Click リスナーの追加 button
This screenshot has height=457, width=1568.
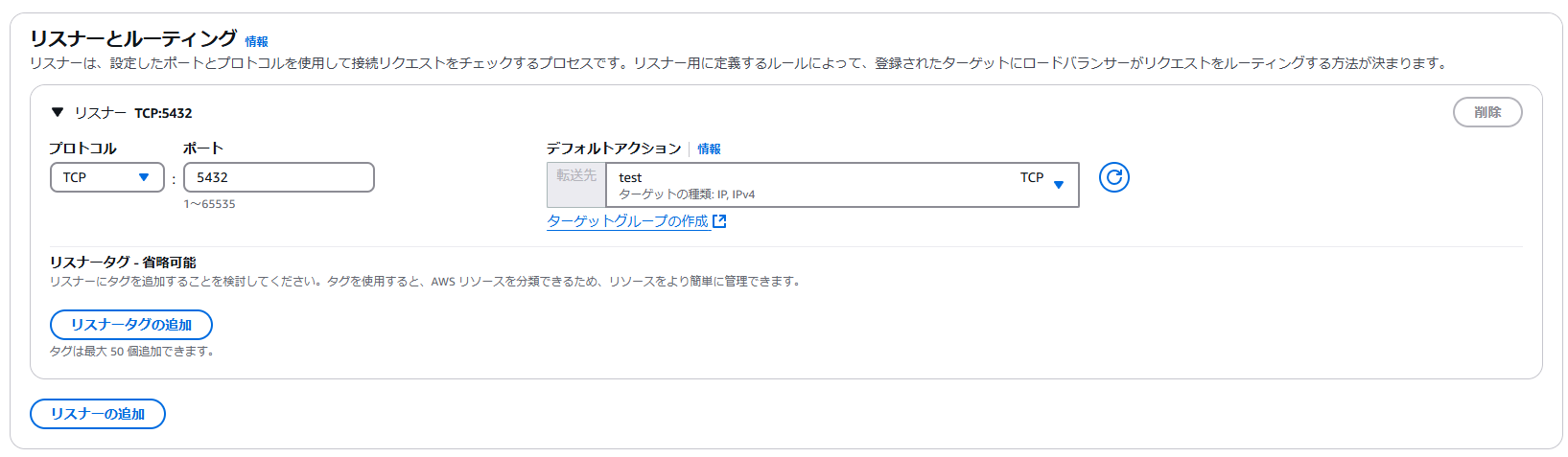pos(98,414)
